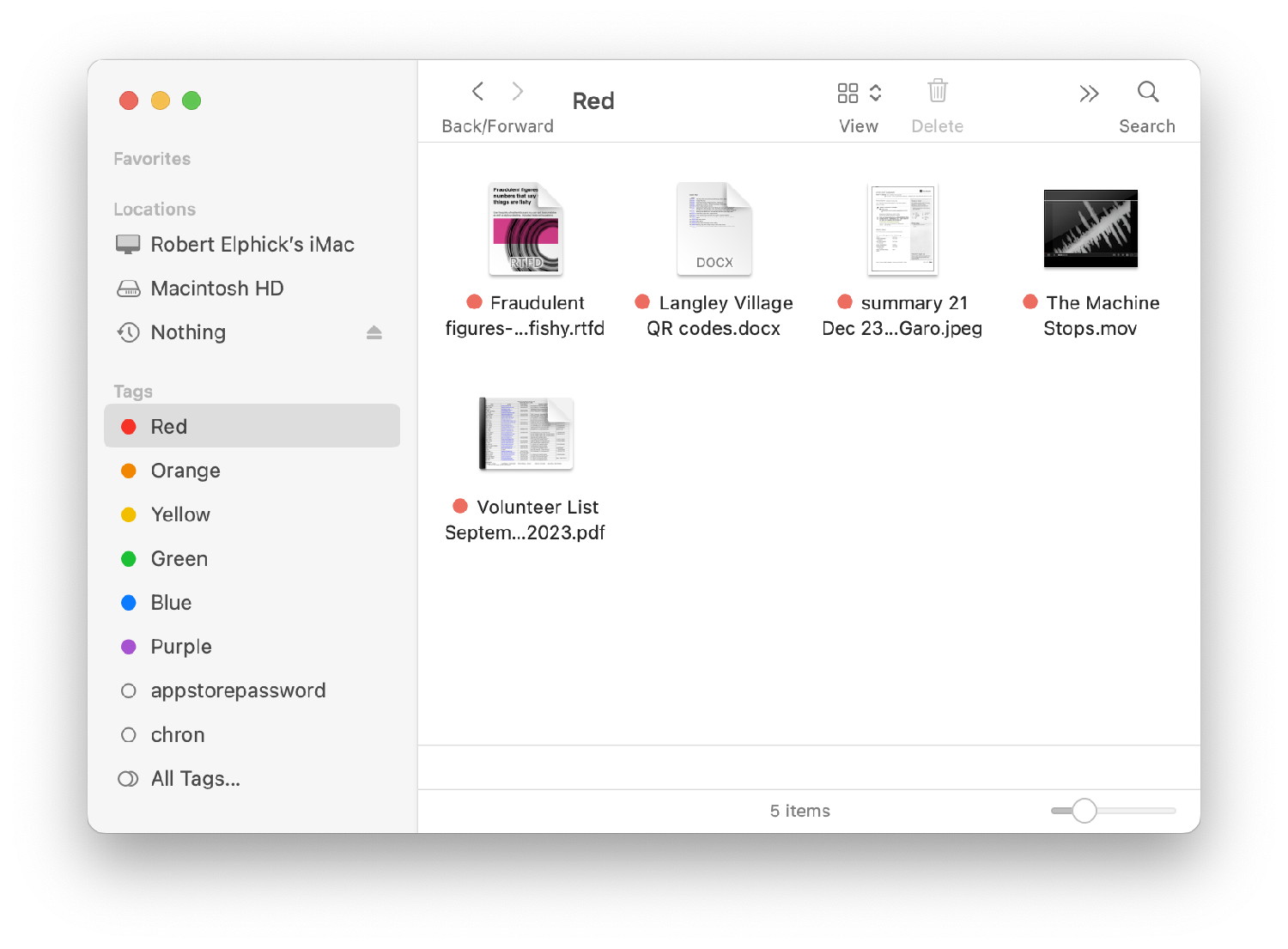Click the Favorites sidebar heading
Viewport: 1288px width, 949px height.
point(152,159)
